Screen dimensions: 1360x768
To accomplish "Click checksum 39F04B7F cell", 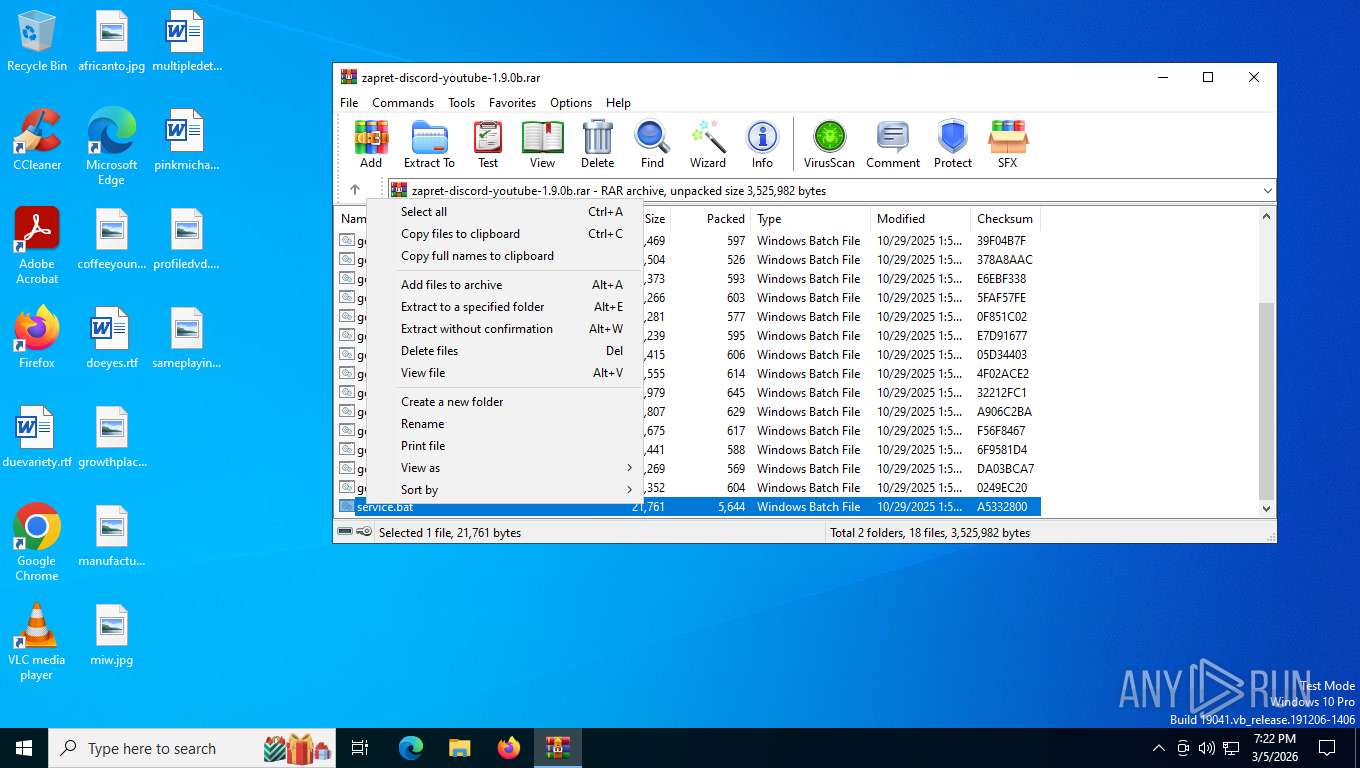I will 1001,241.
